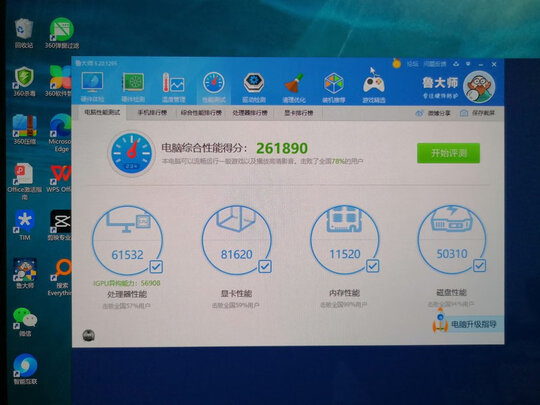This screenshot has width=540, height=405.
Task: Open the 论坛 forum link
Action: [413, 64]
